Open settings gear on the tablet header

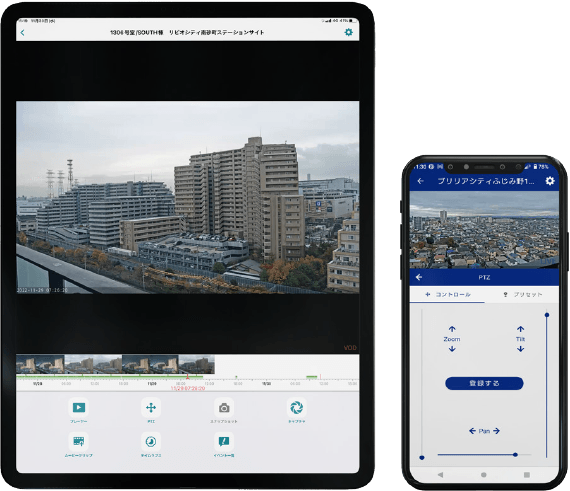pos(348,32)
